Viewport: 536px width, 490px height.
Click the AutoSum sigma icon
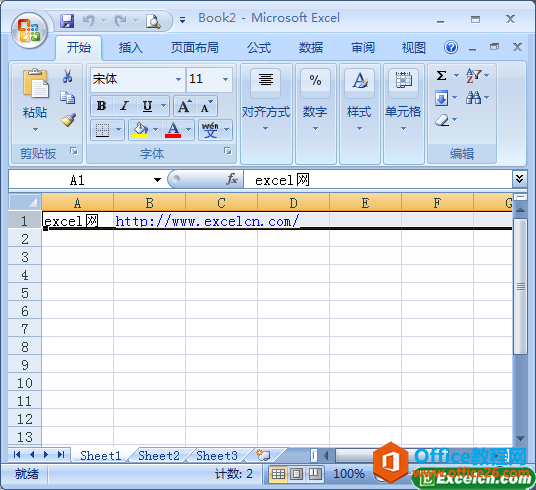pyautogui.click(x=442, y=76)
